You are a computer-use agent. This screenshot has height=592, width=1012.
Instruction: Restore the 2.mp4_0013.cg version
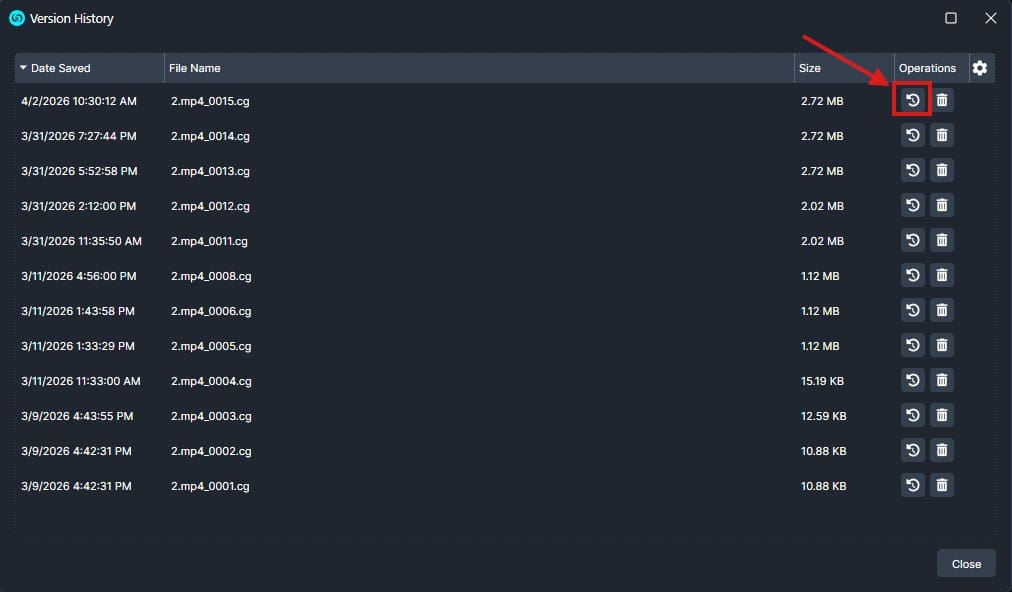[x=912, y=170]
